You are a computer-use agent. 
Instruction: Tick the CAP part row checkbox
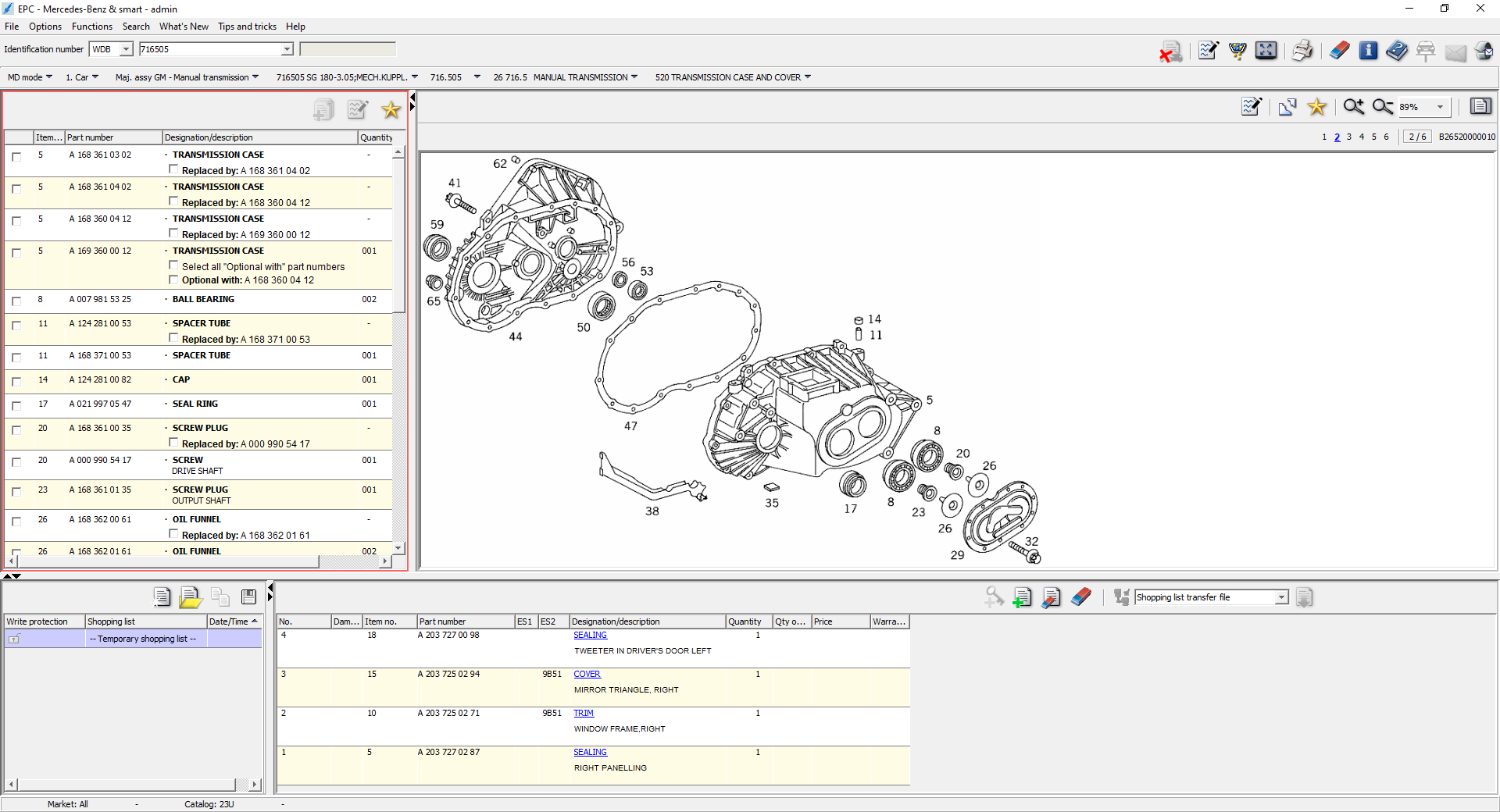click(16, 381)
